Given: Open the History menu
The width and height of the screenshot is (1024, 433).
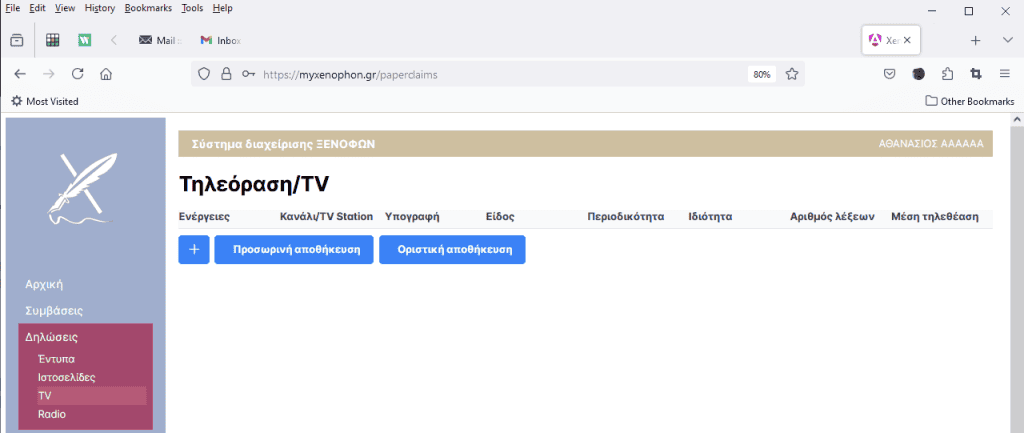Looking at the screenshot, I should tap(100, 8).
